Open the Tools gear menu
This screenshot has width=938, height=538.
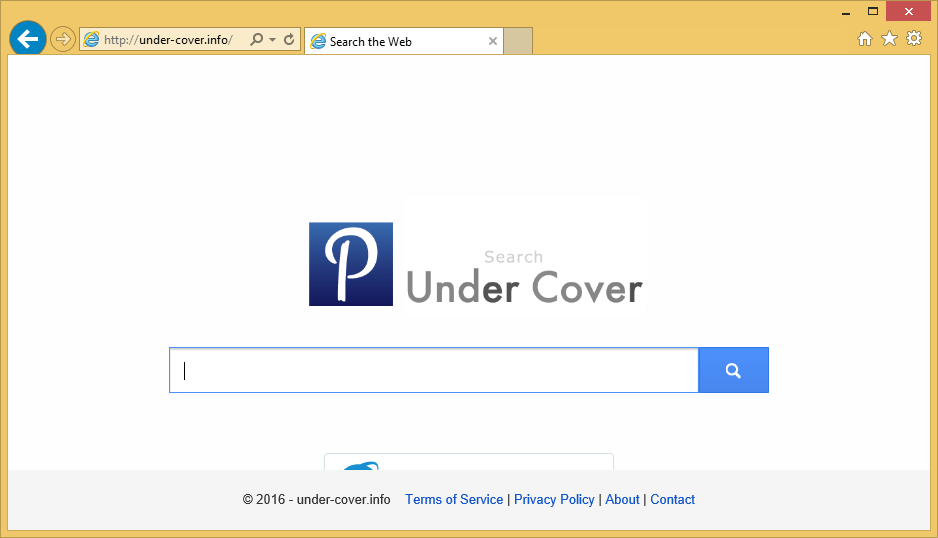pyautogui.click(x=913, y=39)
